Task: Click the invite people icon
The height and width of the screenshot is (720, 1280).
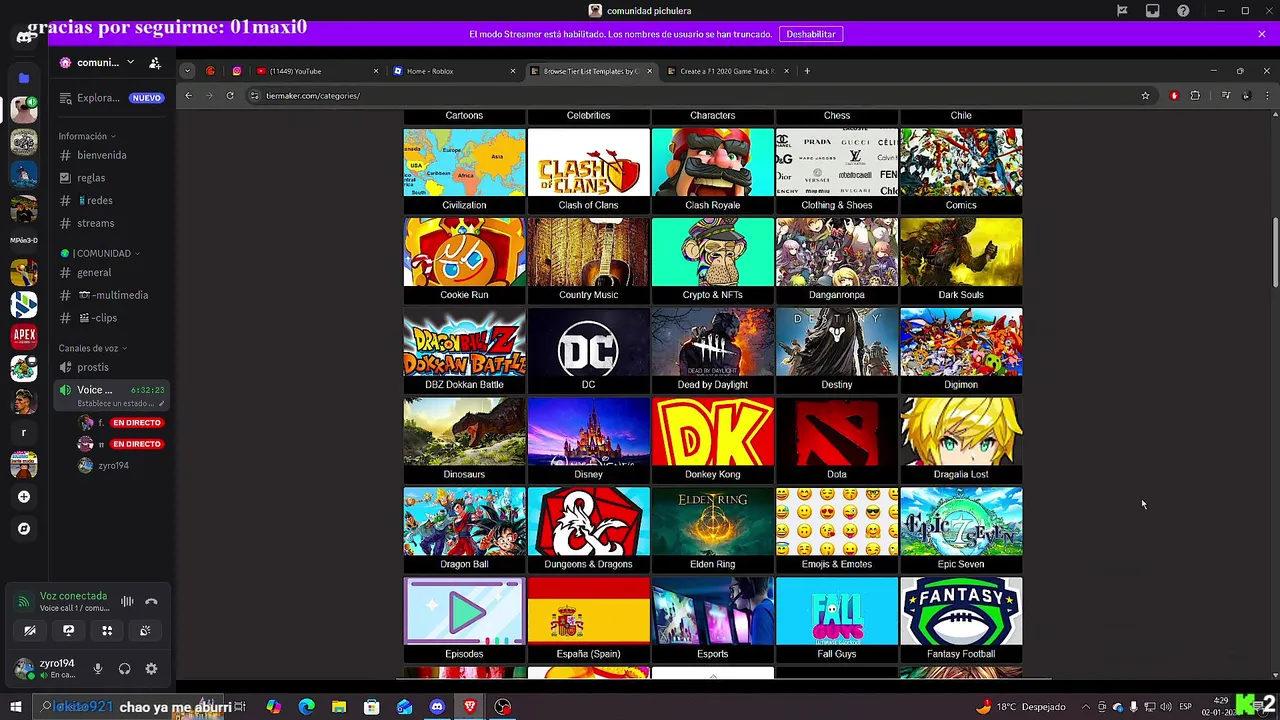Action: tap(155, 63)
